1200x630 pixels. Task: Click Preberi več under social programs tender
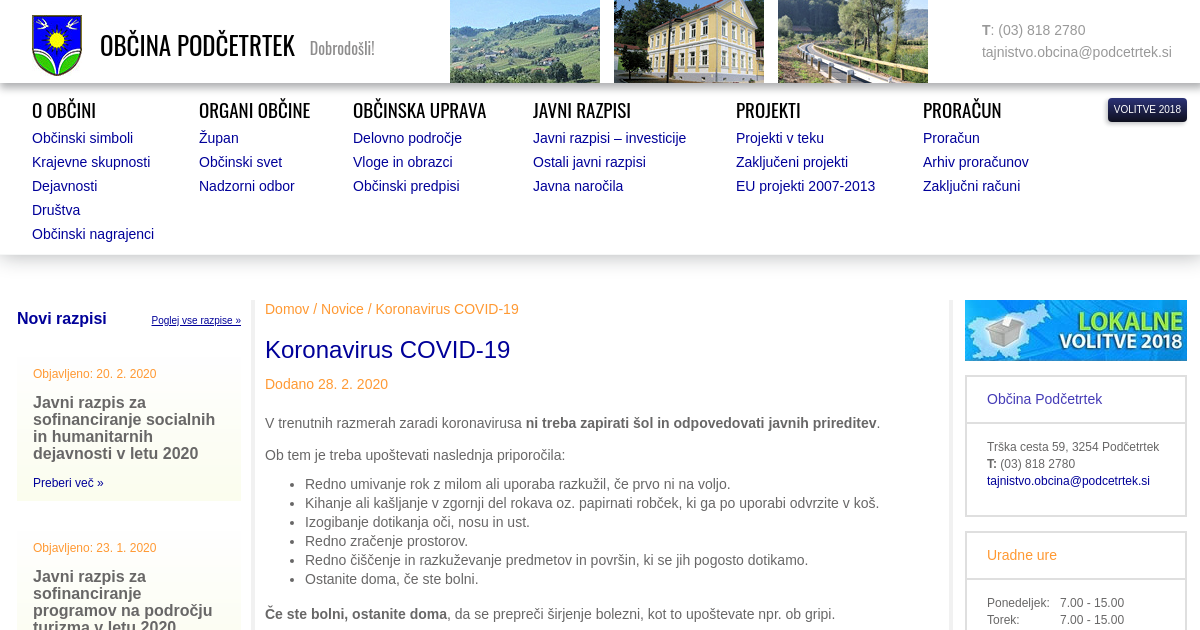click(68, 483)
